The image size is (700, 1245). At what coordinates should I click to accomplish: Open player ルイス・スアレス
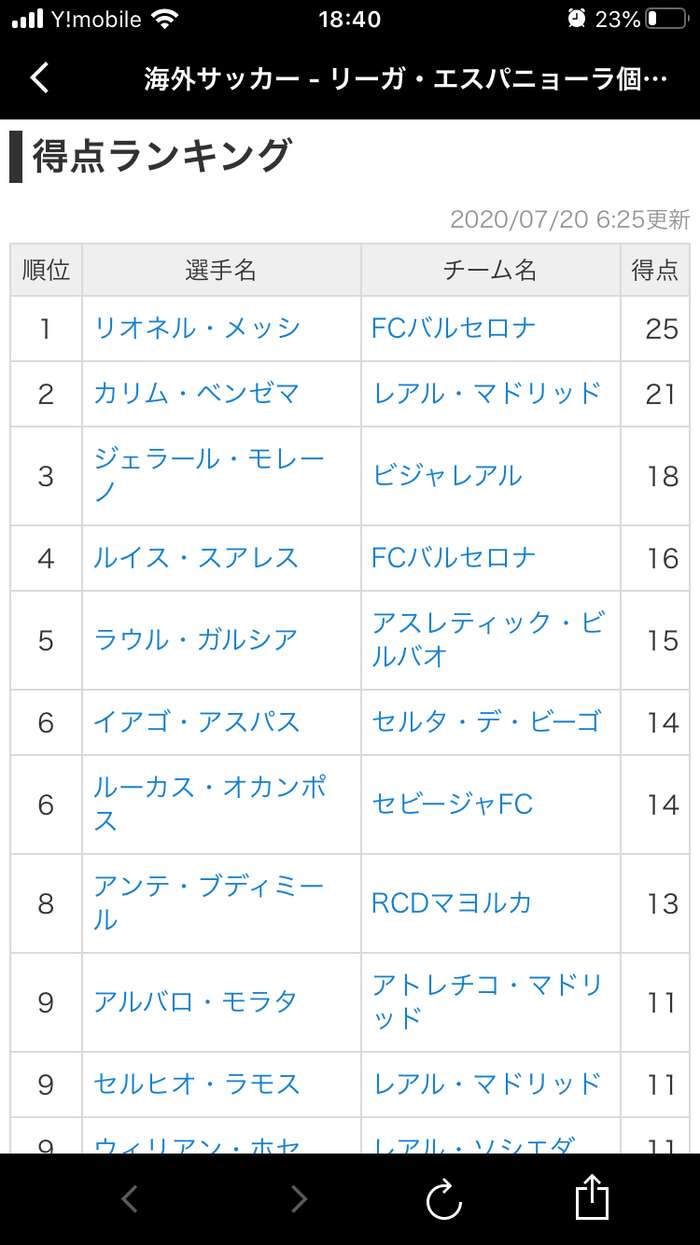(x=197, y=558)
